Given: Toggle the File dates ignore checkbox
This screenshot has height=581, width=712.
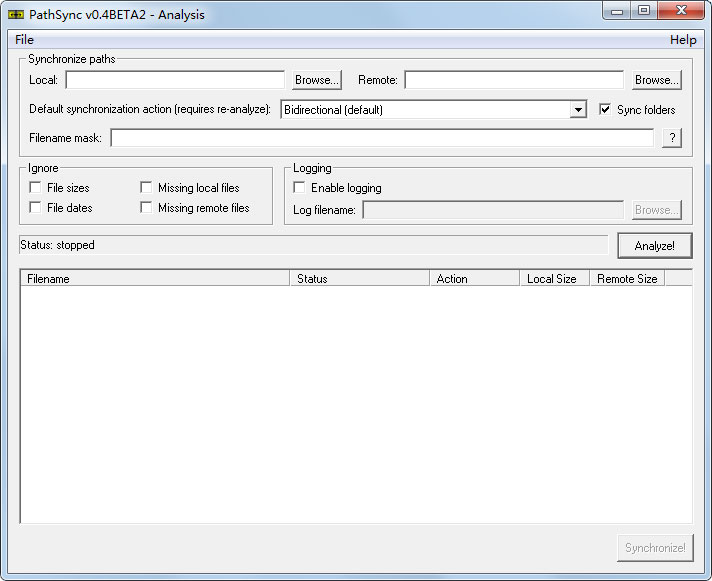Looking at the screenshot, I should pos(36,208).
